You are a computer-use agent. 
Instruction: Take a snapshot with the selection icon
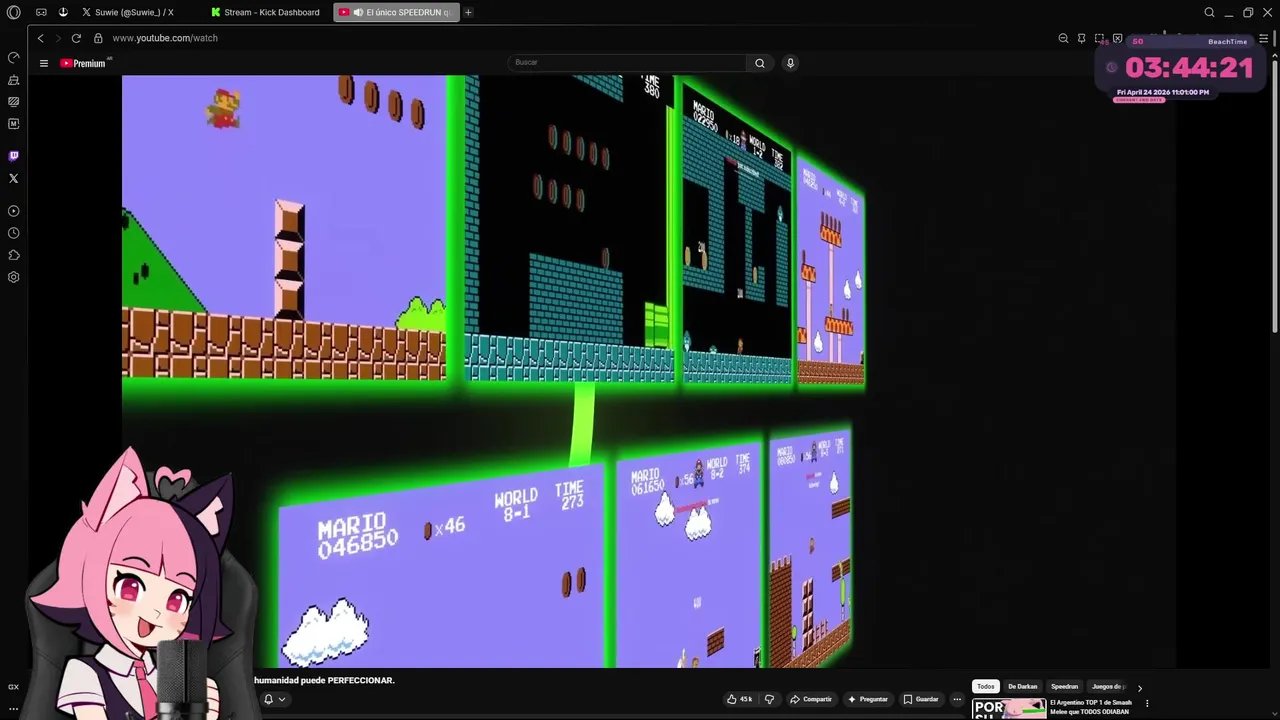(x=1099, y=38)
